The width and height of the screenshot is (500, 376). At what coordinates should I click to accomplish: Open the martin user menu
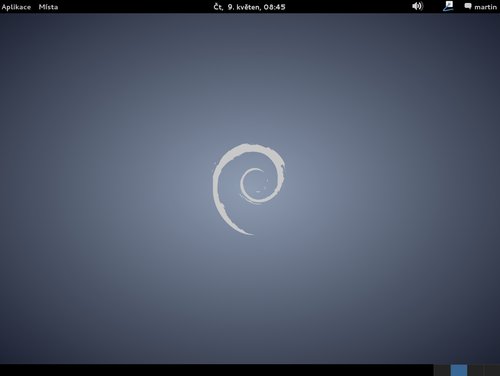tap(485, 7)
